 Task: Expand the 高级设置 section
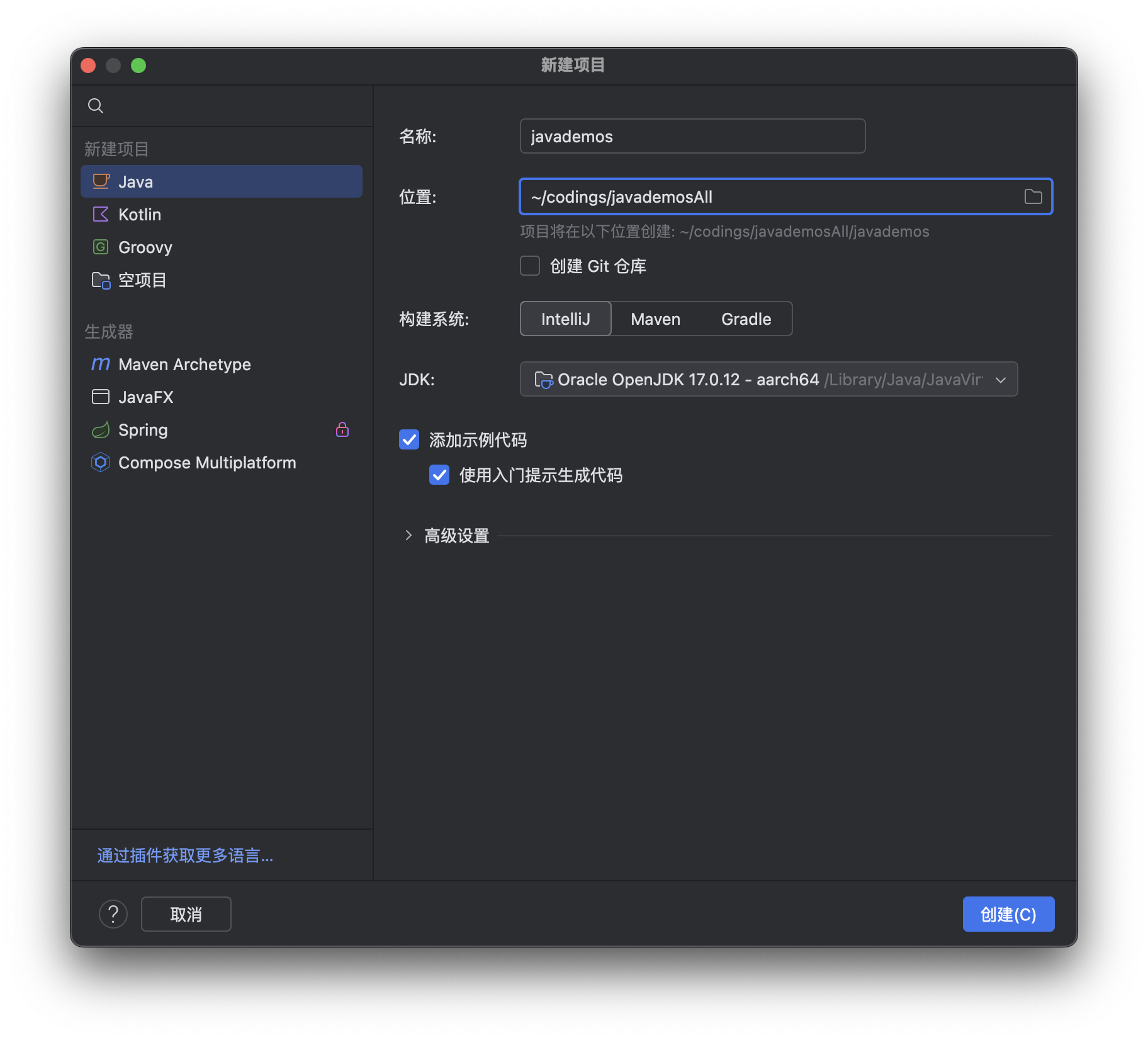point(408,535)
